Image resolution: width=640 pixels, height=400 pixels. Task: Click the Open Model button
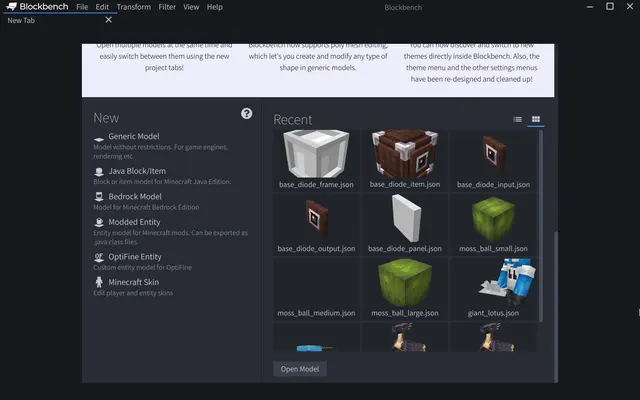click(x=300, y=369)
